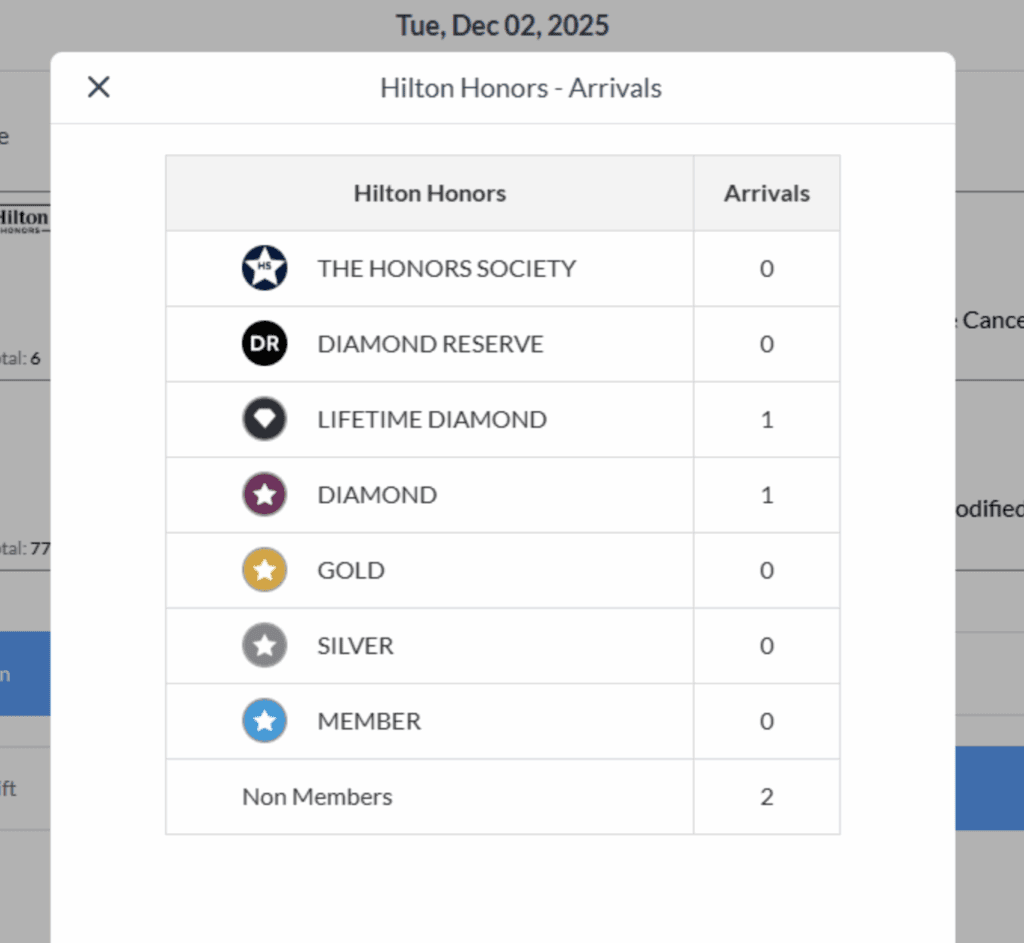Click the purple Diamond tier icon
The width and height of the screenshot is (1024, 943).
click(x=265, y=495)
